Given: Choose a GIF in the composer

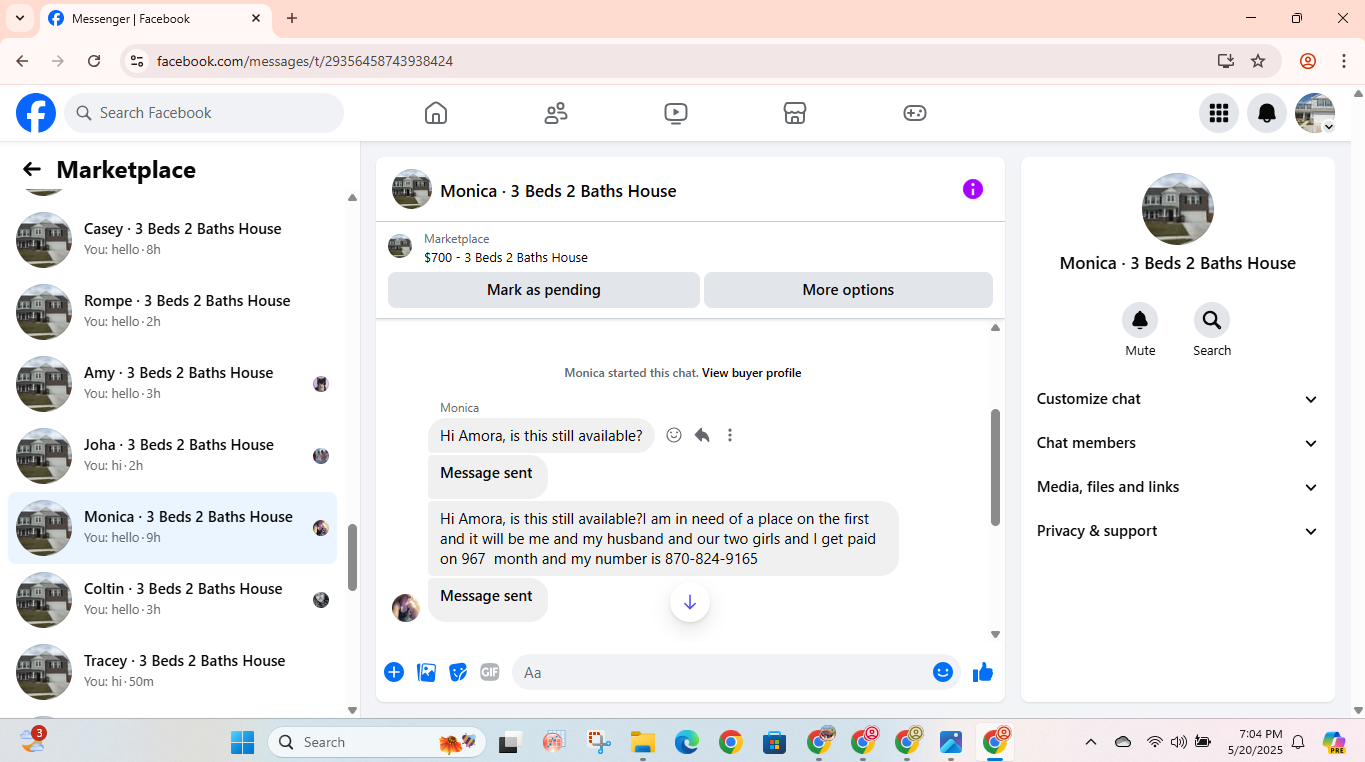Looking at the screenshot, I should [x=489, y=672].
